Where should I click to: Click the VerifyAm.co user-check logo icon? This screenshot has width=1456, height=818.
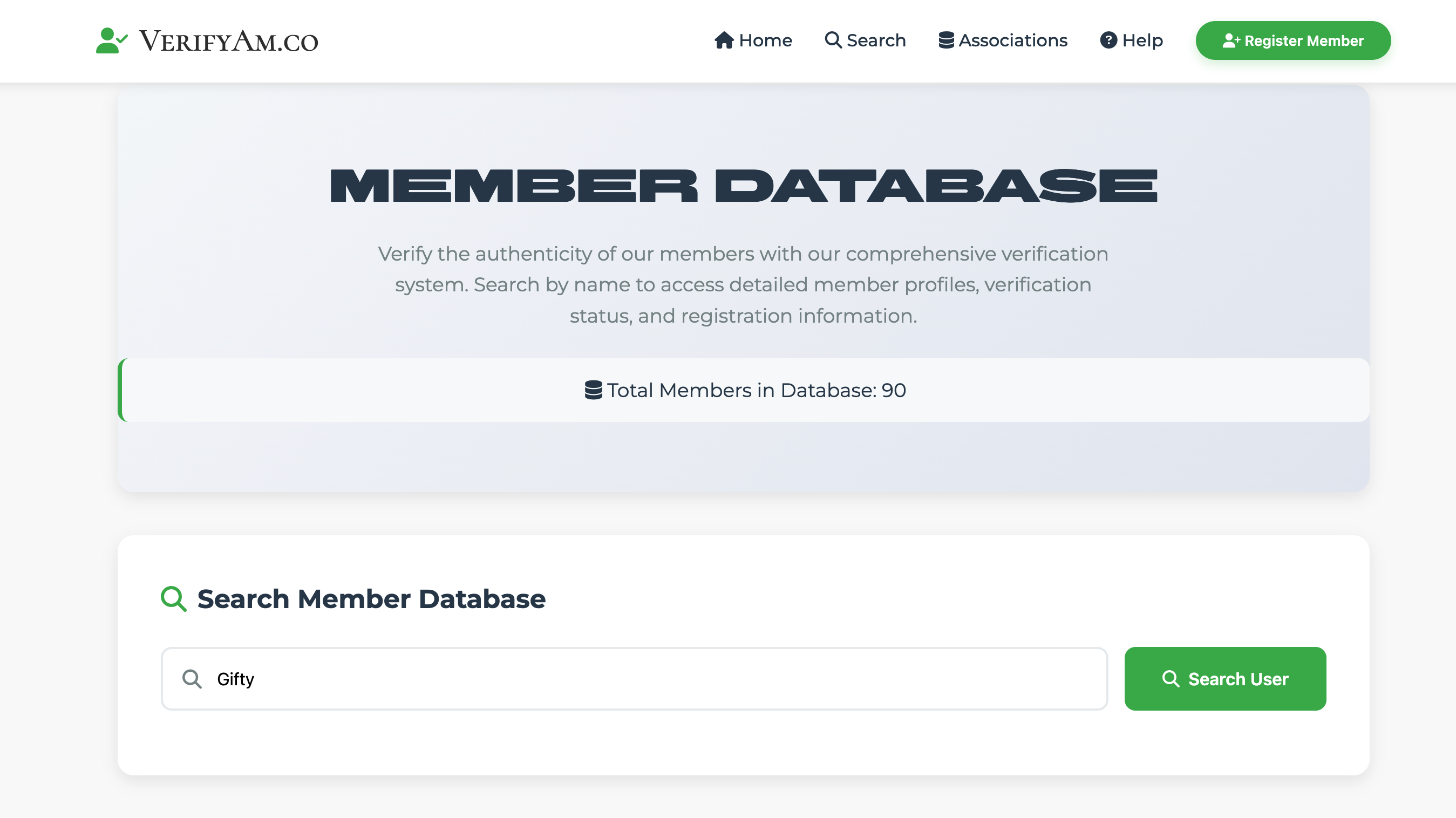coord(111,40)
